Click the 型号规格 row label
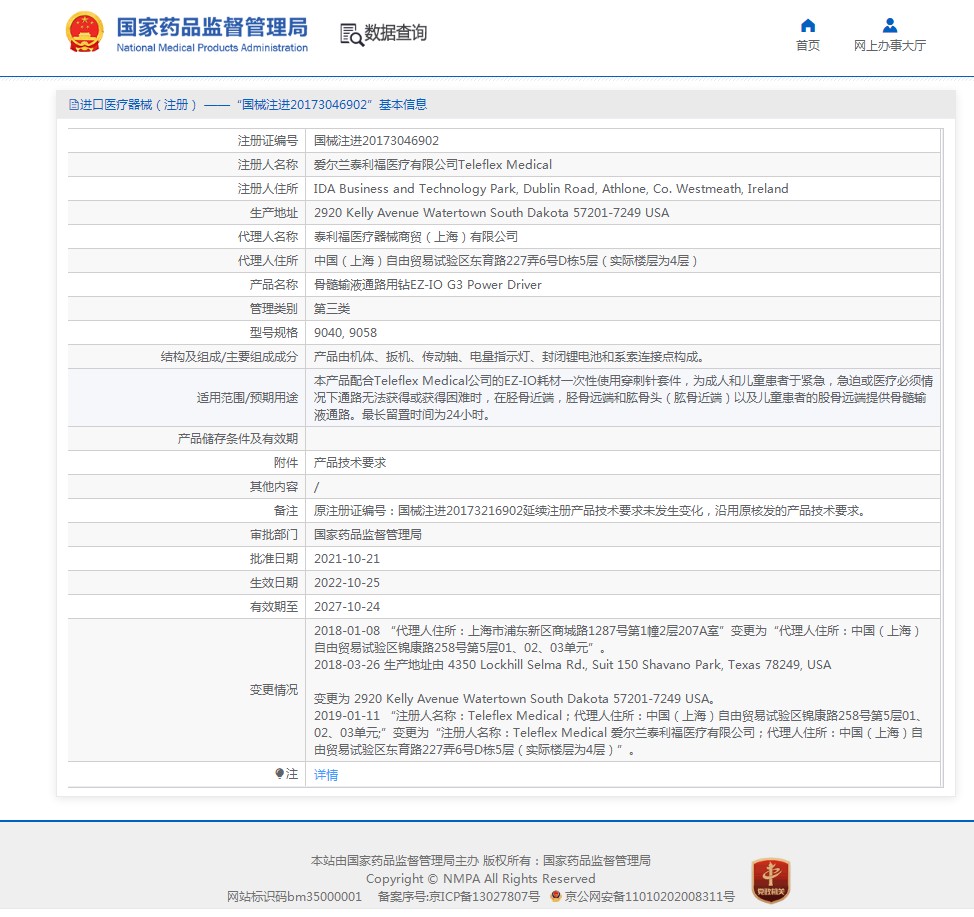 274,333
